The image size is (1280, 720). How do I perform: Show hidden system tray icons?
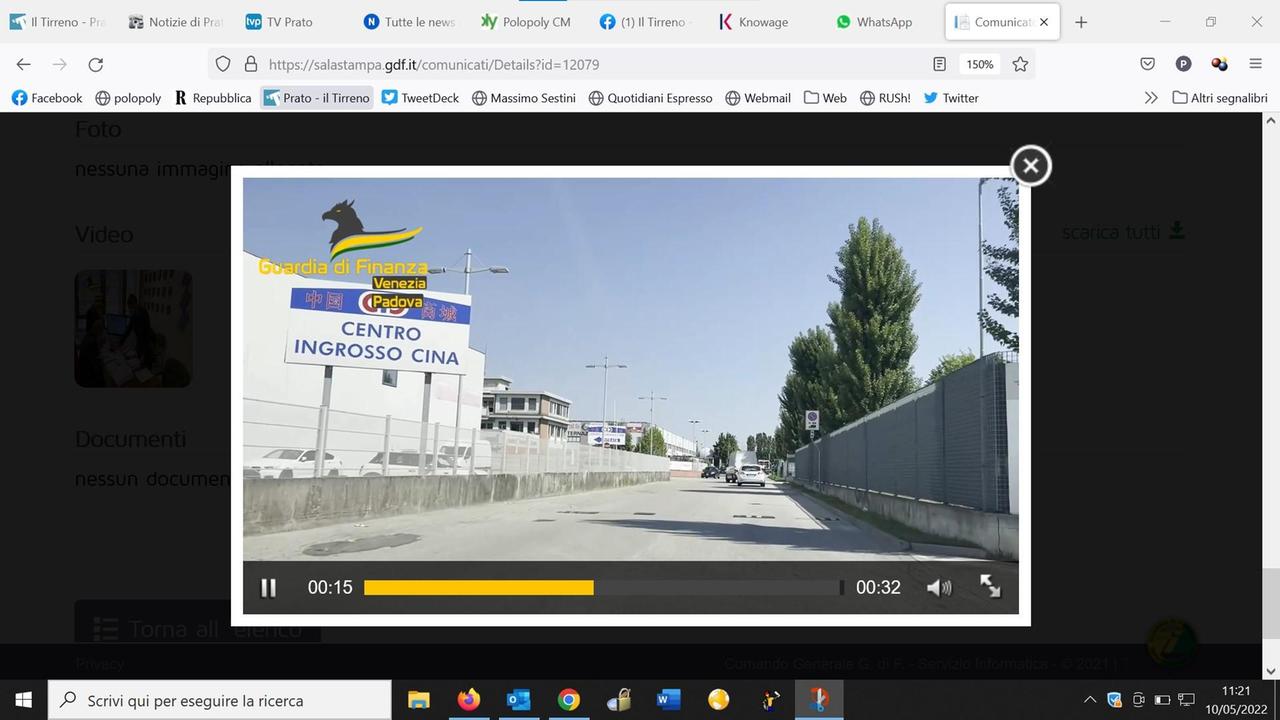click(1089, 700)
